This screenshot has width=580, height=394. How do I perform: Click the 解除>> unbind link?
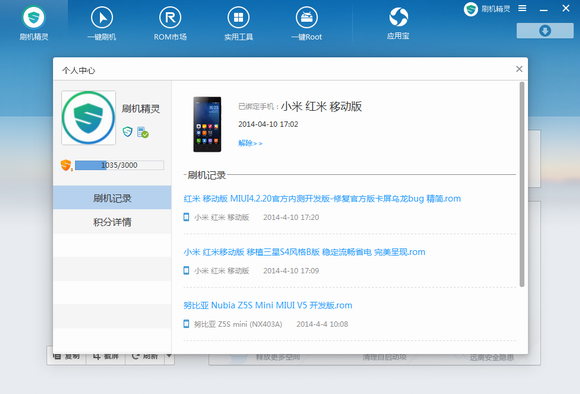pyautogui.click(x=250, y=143)
